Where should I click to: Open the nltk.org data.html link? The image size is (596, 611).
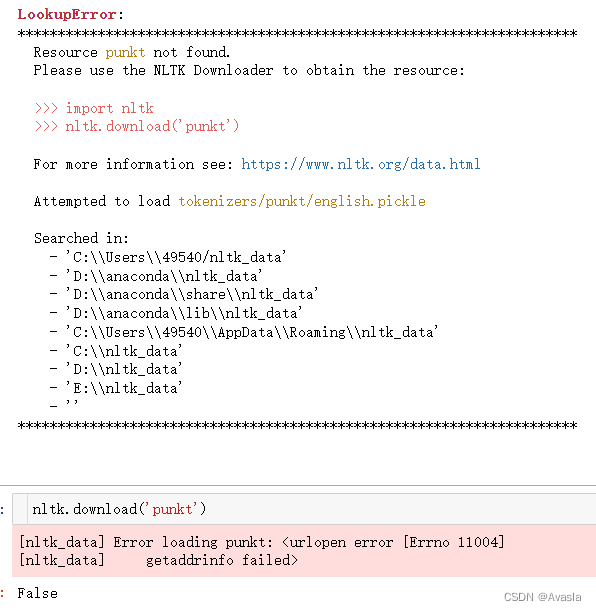point(361,164)
